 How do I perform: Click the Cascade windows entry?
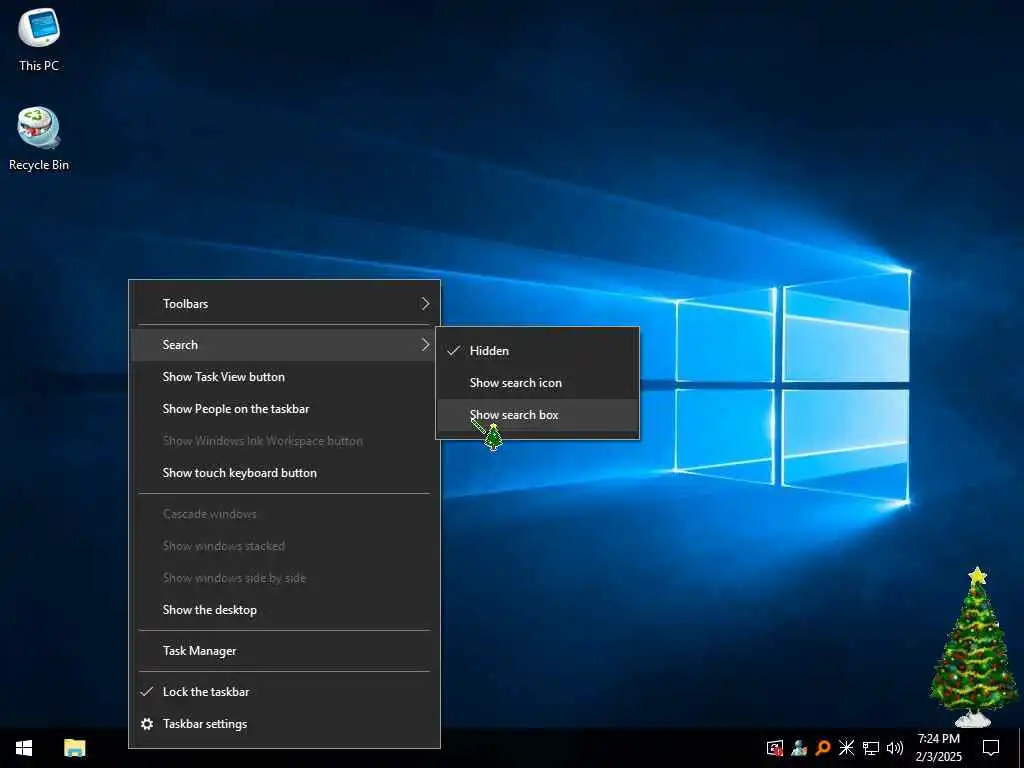tap(284, 514)
